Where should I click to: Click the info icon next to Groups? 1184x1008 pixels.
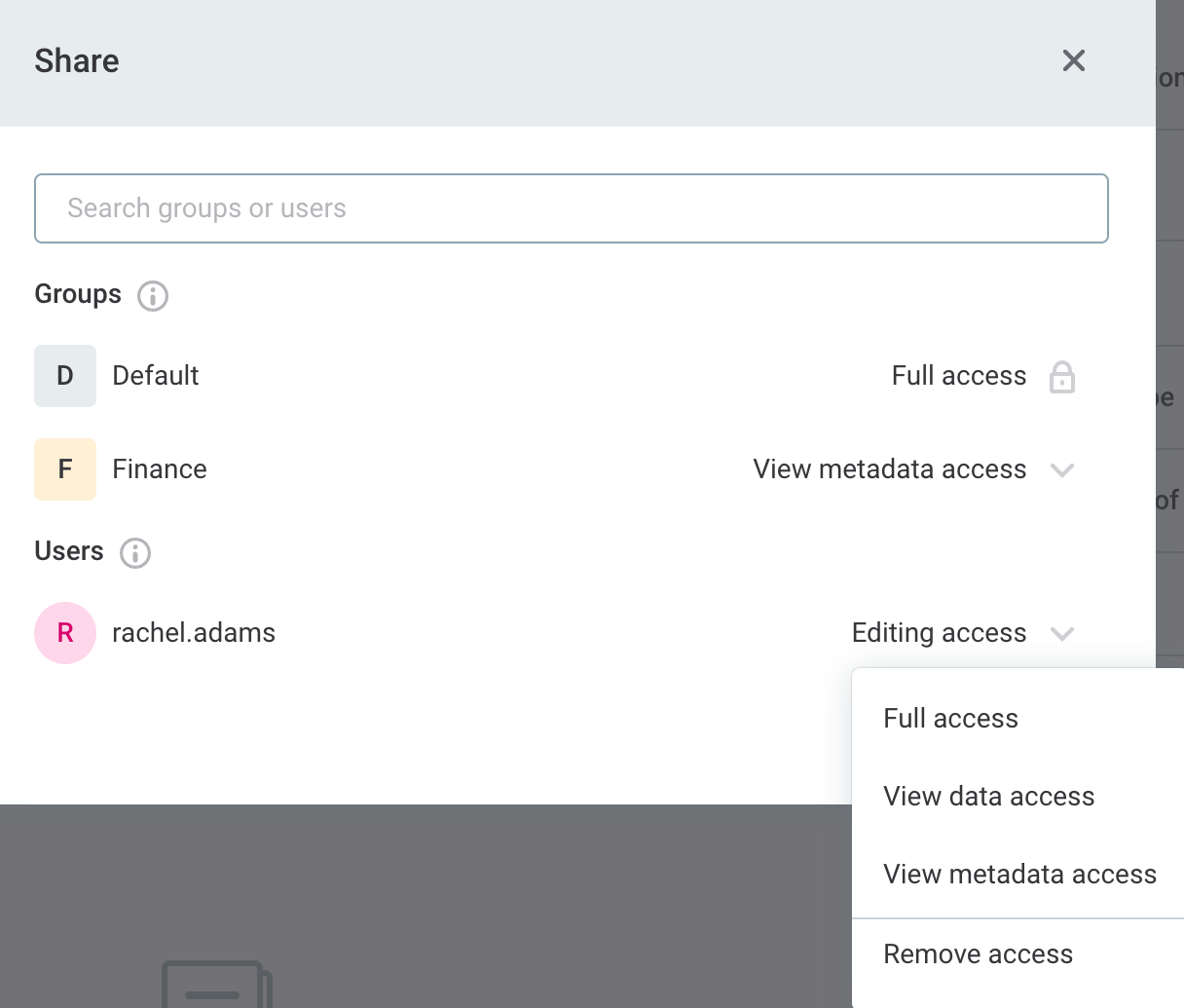point(152,295)
